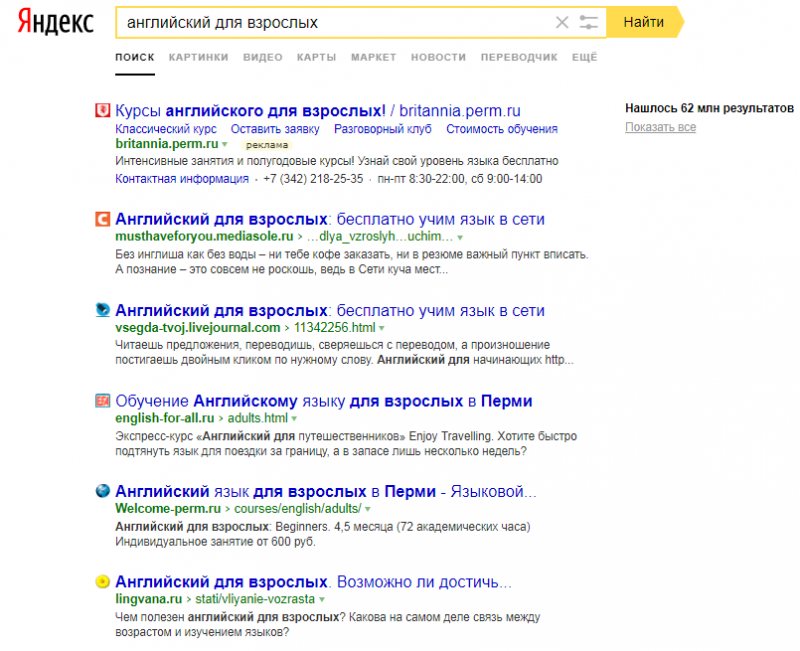The height and width of the screenshot is (651, 800).
Task: Click the musthaveforyou.mediasole.ru green URL
Action: (x=204, y=237)
